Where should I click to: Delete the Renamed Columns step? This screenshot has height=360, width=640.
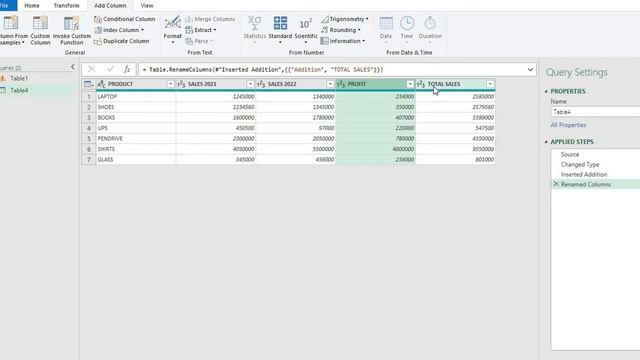(x=556, y=184)
